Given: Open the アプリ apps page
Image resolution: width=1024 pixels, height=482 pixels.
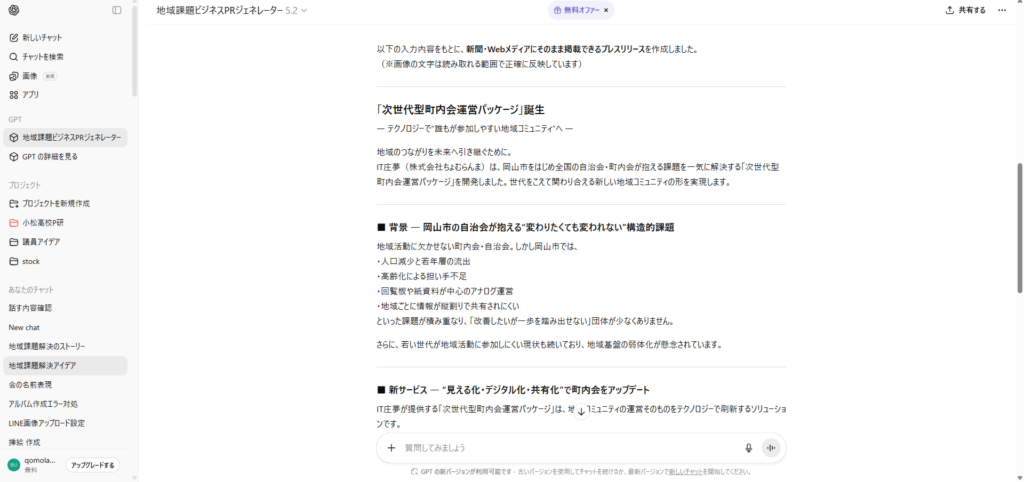Looking at the screenshot, I should 31,95.
